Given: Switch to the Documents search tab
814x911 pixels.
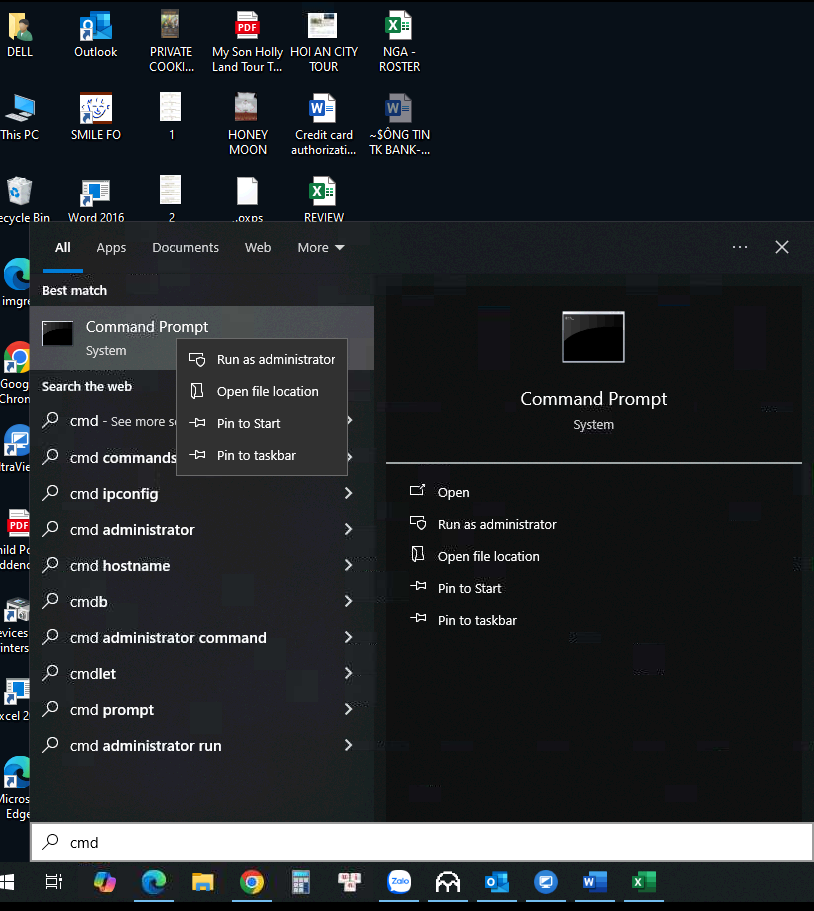Looking at the screenshot, I should [185, 248].
